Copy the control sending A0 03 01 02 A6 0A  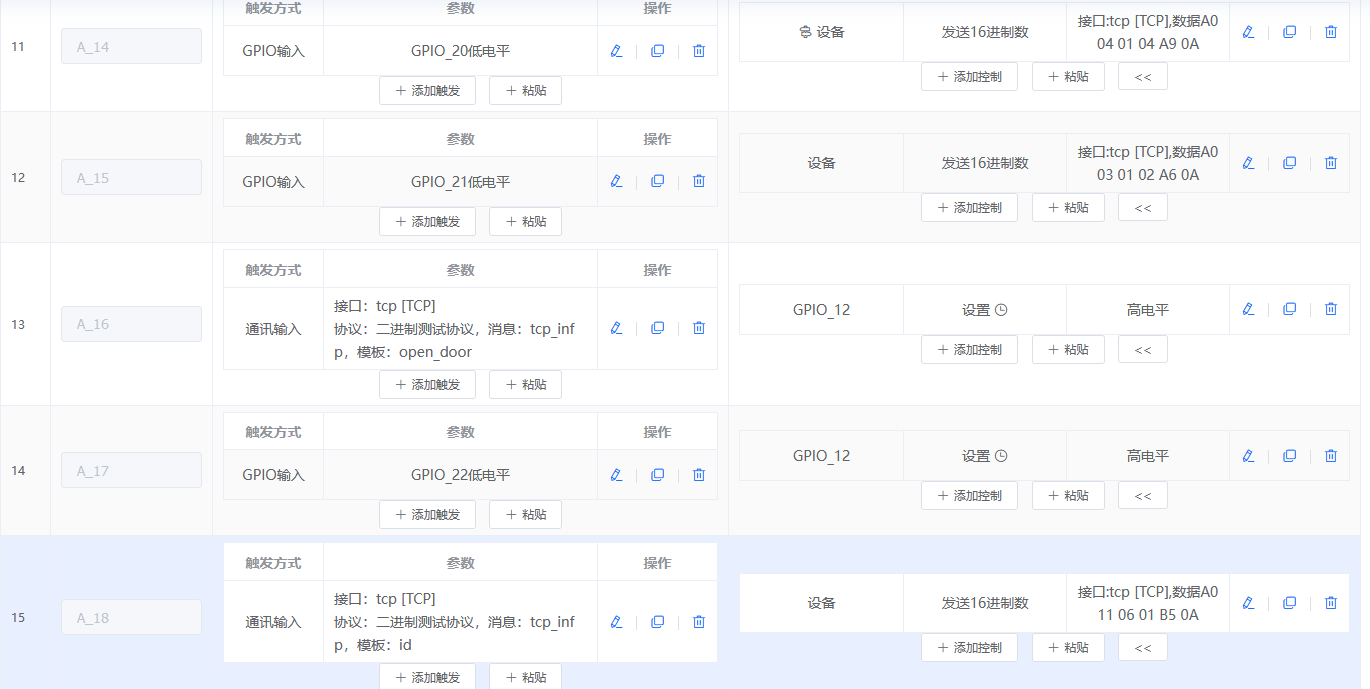coord(1289,162)
